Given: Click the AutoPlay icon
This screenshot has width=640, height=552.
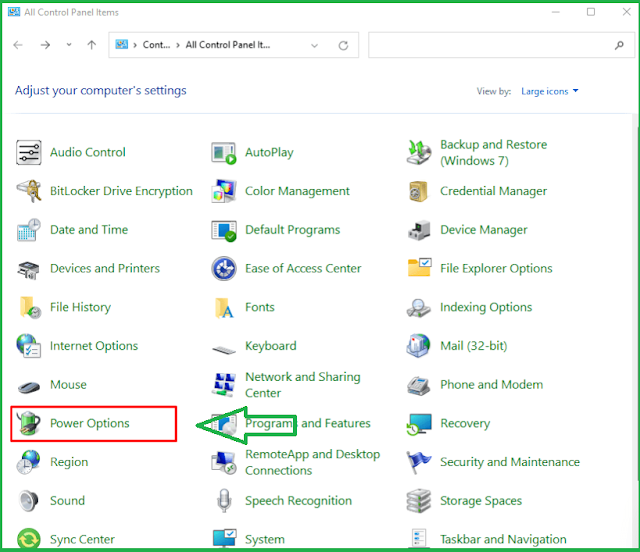Looking at the screenshot, I should 224,153.
